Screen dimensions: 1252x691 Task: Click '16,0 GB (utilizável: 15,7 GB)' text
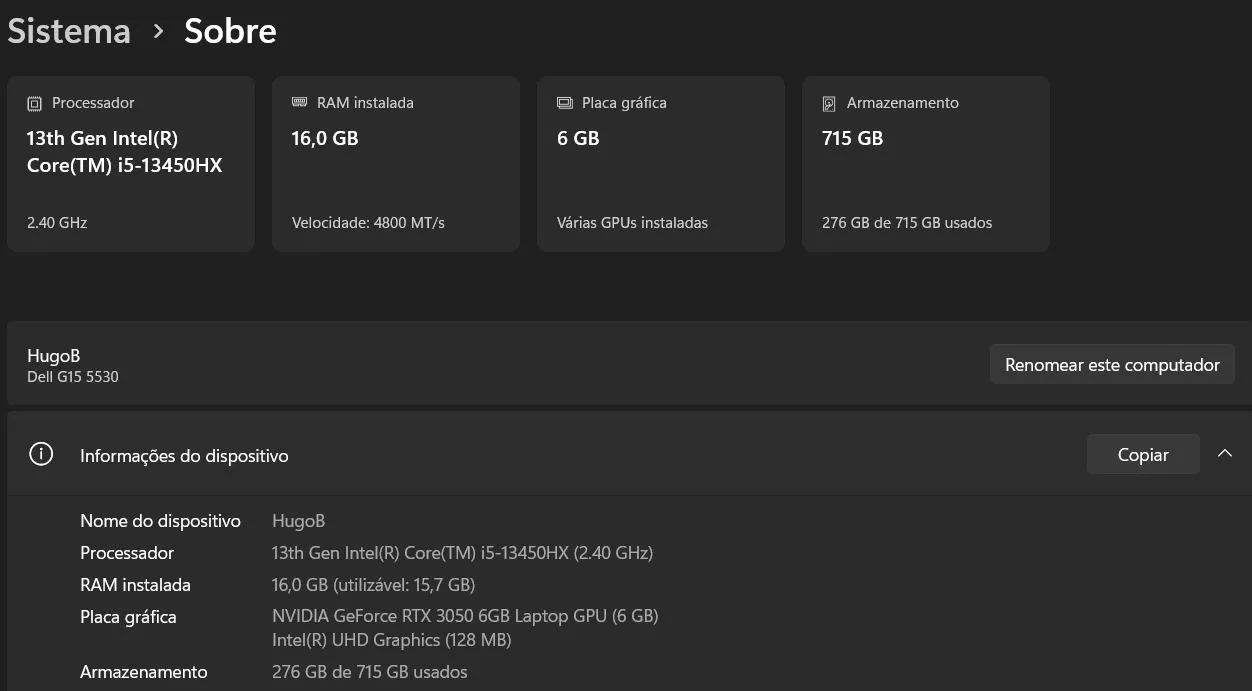coord(373,585)
